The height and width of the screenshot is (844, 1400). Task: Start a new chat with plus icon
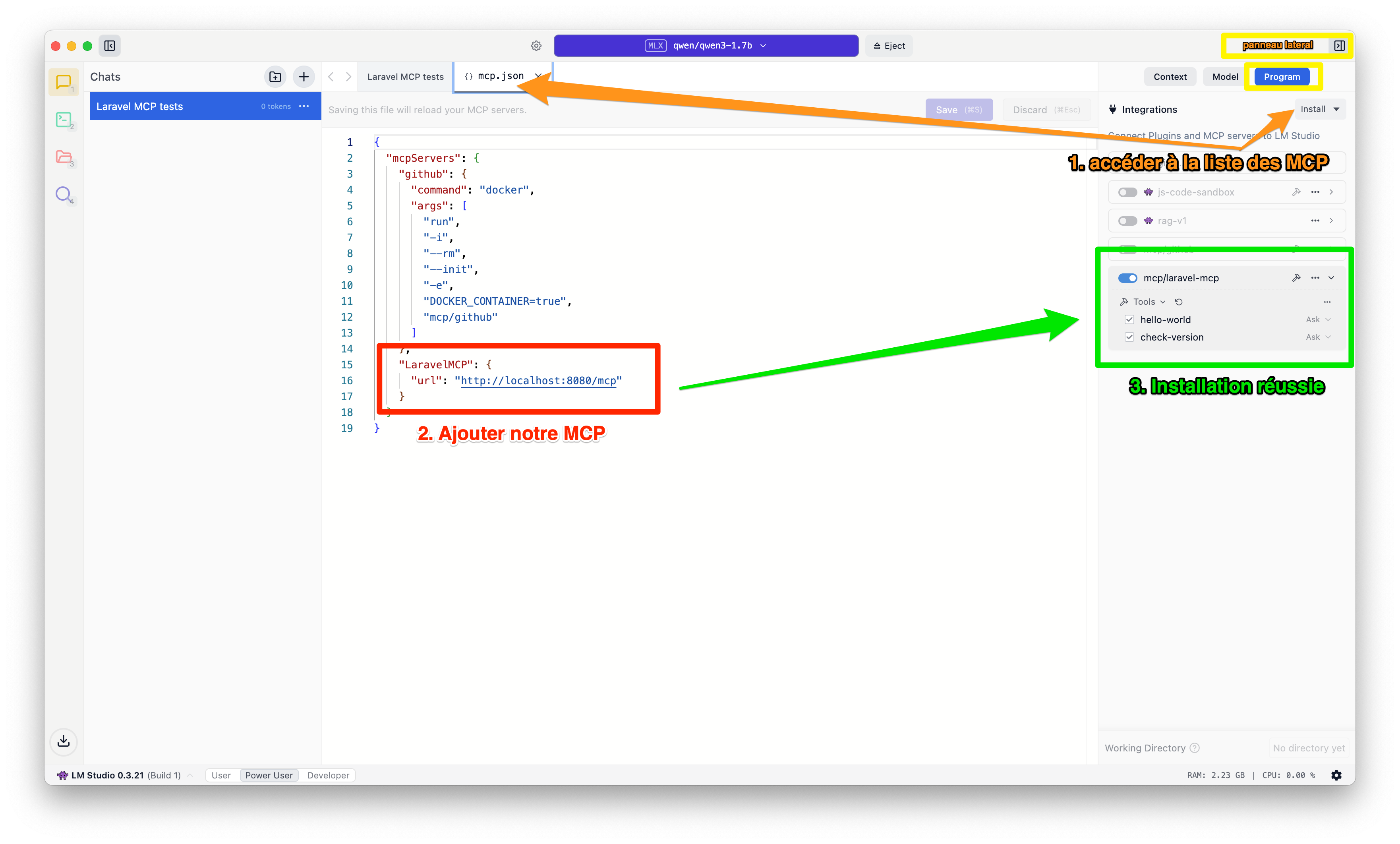304,77
